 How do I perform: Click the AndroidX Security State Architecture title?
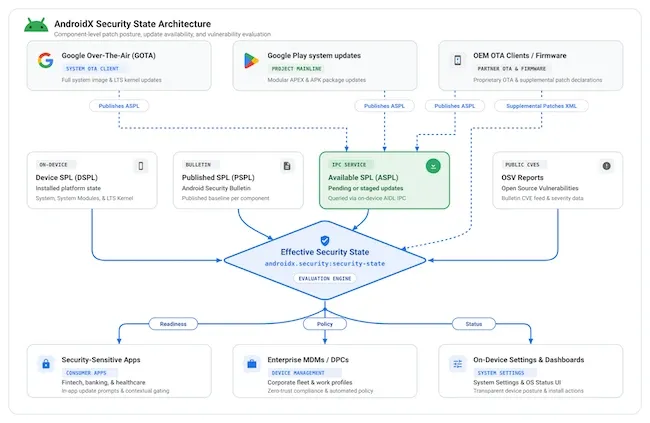[133, 24]
